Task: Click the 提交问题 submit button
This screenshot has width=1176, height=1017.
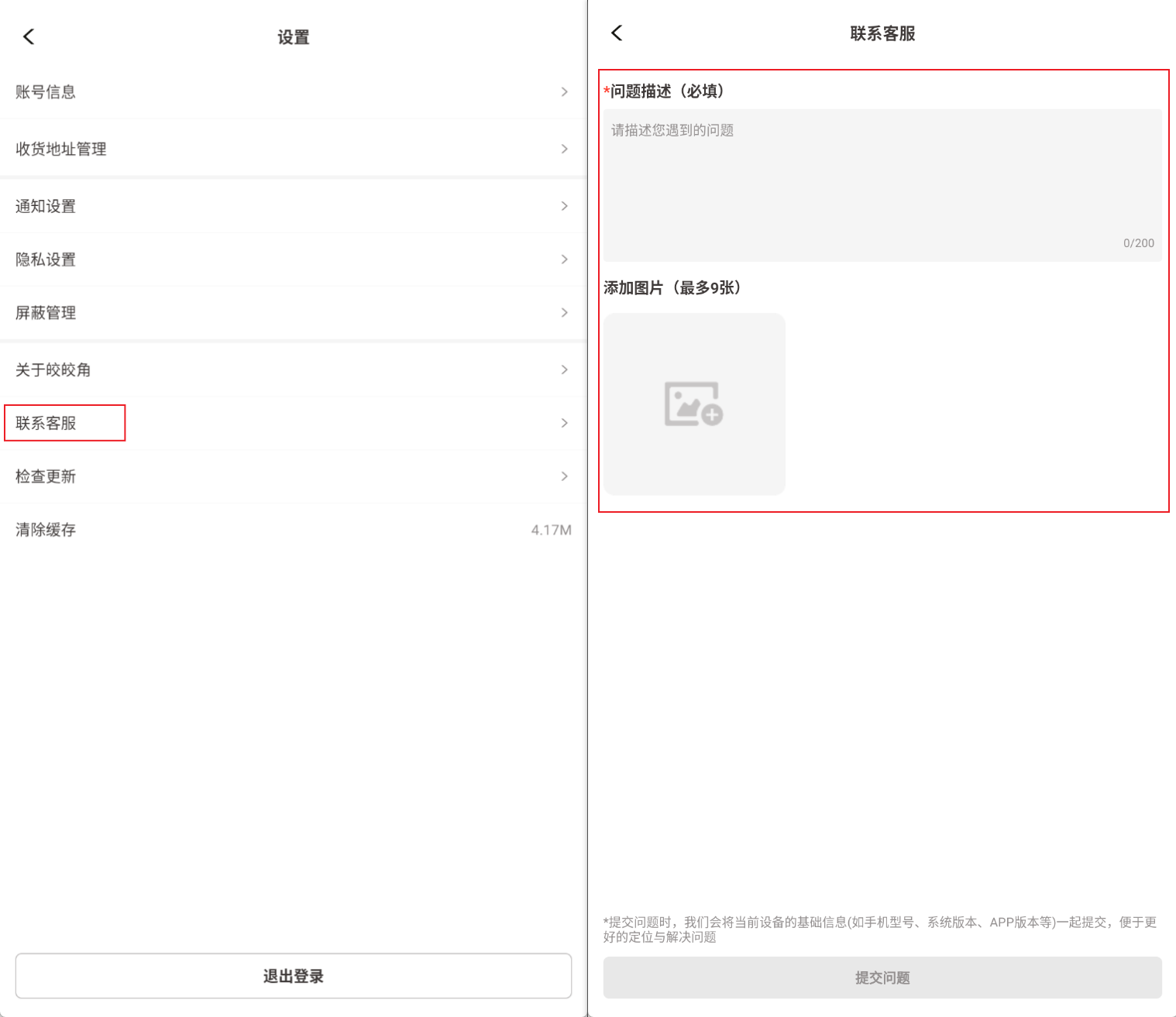Action: click(x=882, y=977)
